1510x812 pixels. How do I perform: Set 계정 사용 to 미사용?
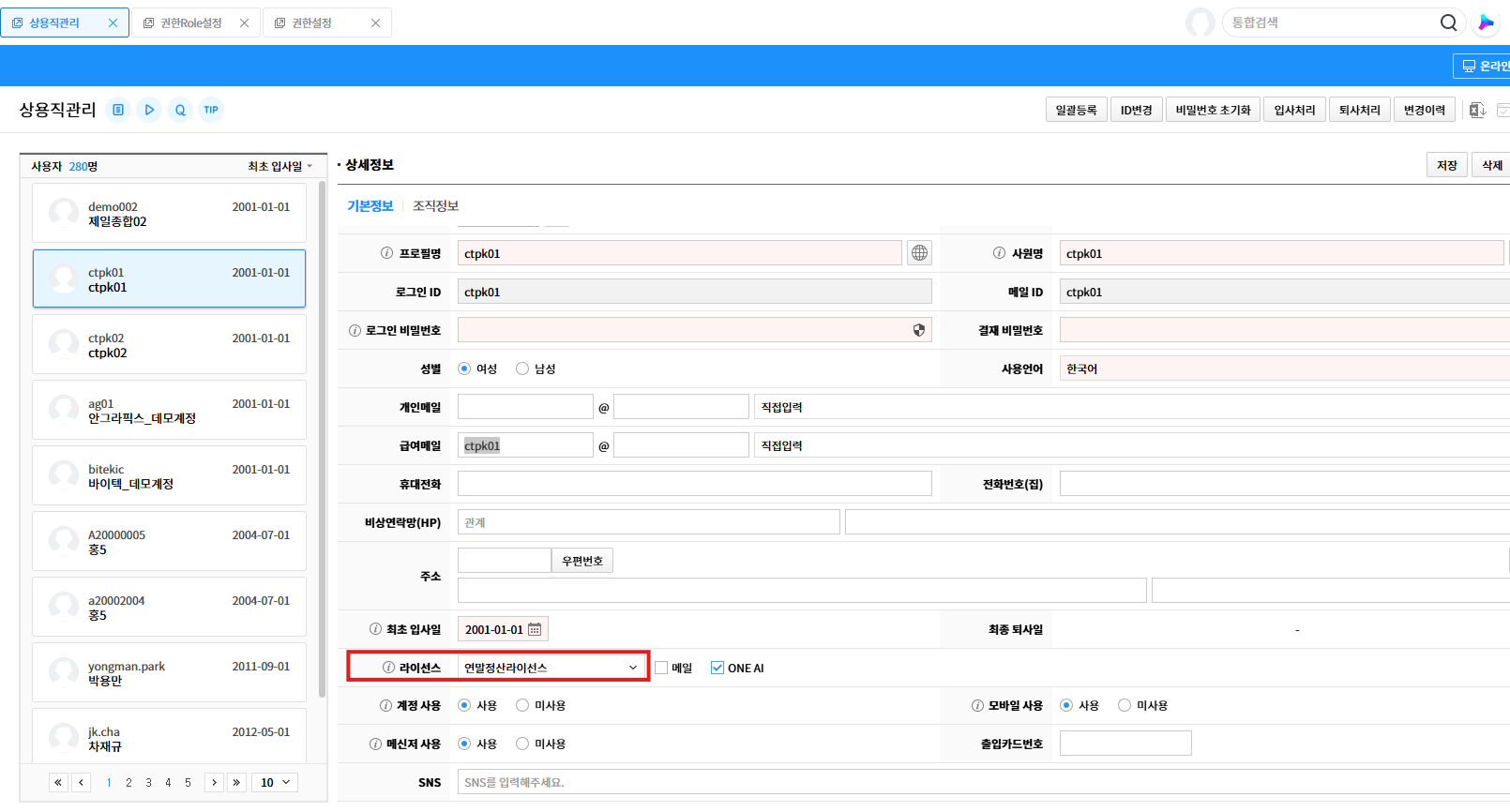point(522,705)
